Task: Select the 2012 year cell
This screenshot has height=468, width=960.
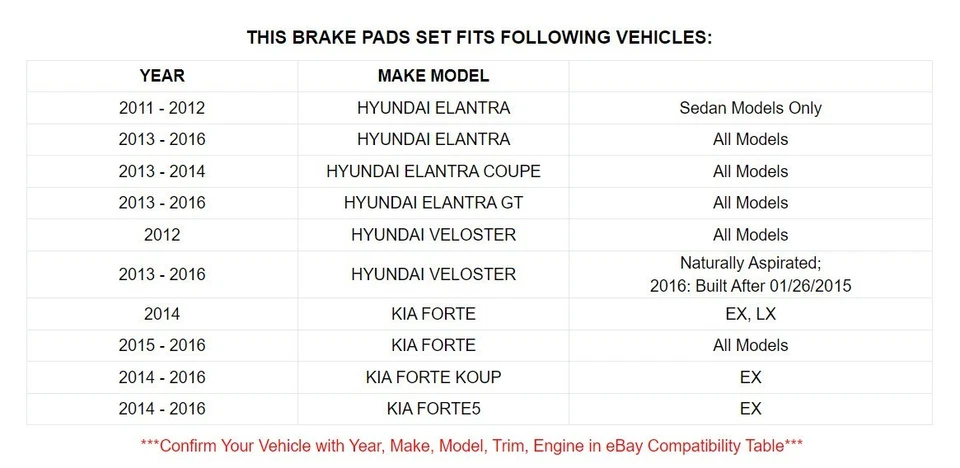Action: pyautogui.click(x=161, y=235)
